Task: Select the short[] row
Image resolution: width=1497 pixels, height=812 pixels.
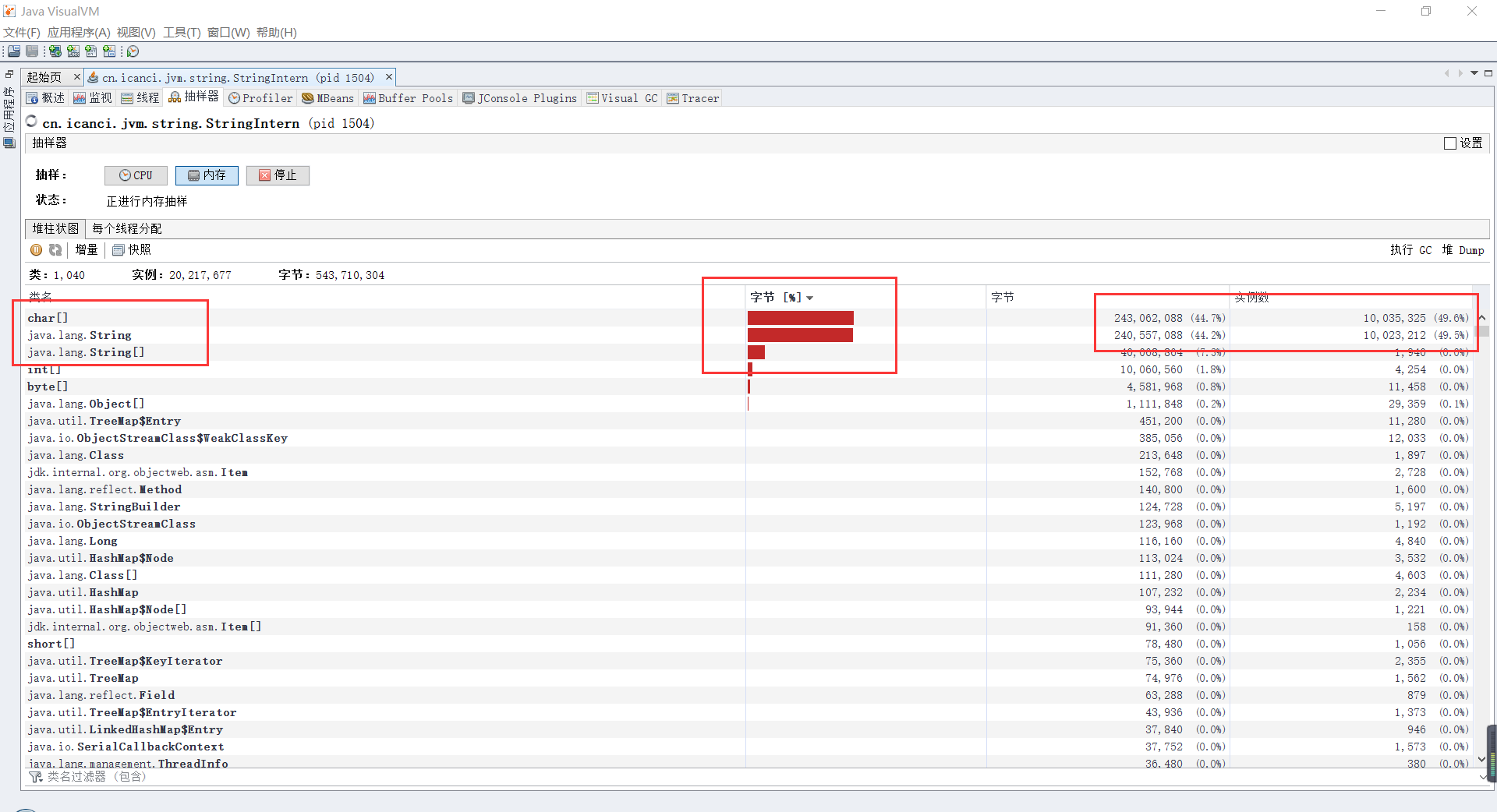Action: [x=748, y=644]
